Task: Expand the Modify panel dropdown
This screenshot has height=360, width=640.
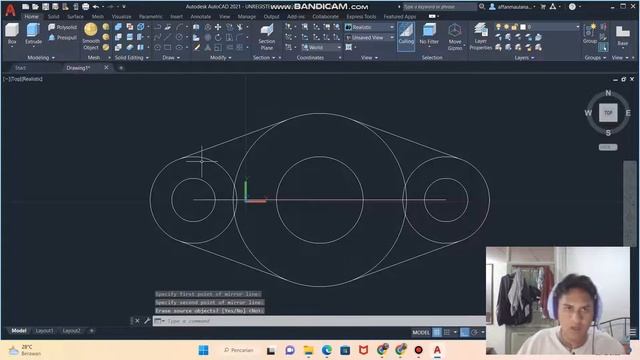Action: click(x=221, y=58)
